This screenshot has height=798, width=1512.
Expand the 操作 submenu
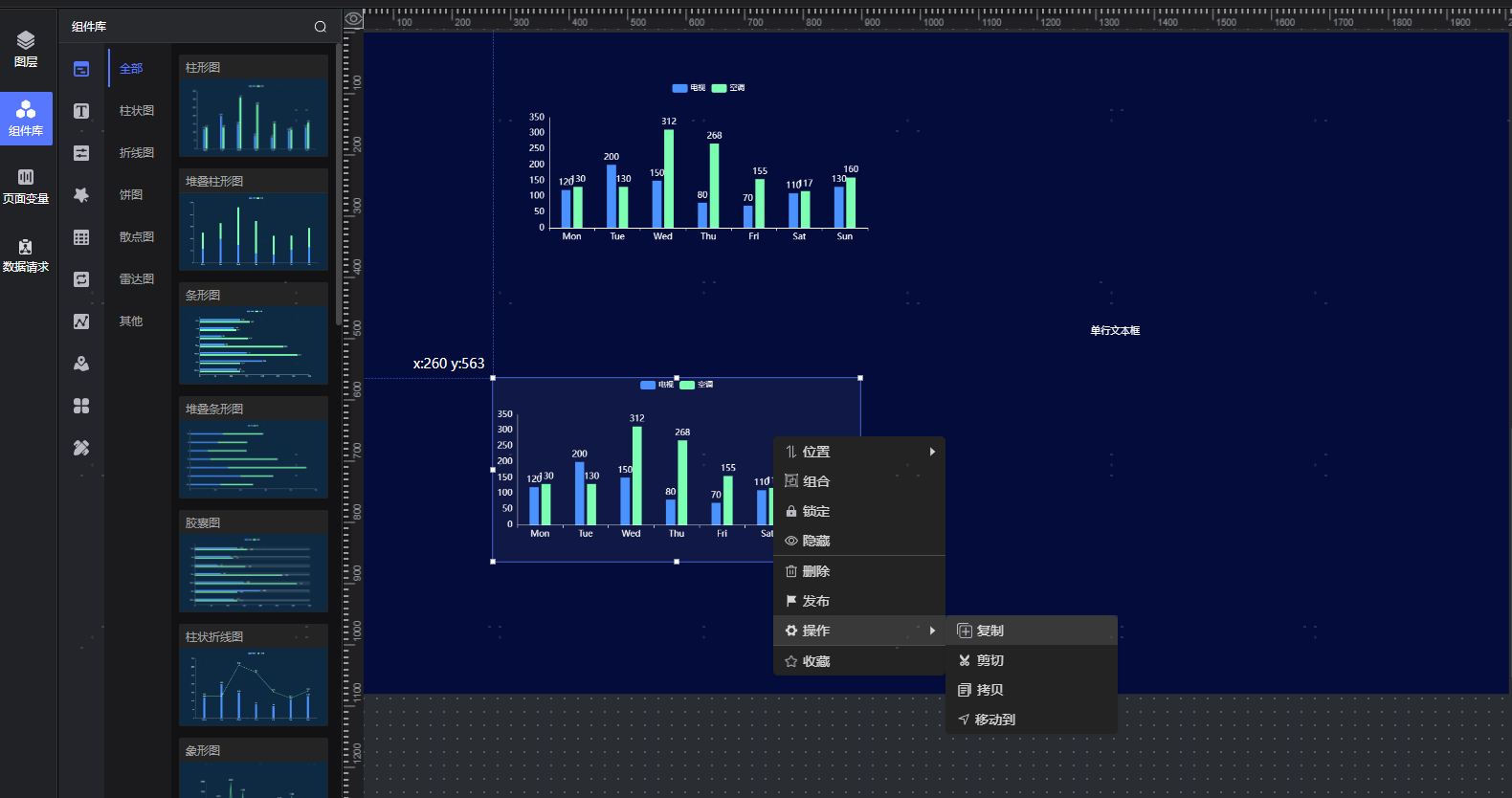click(858, 631)
